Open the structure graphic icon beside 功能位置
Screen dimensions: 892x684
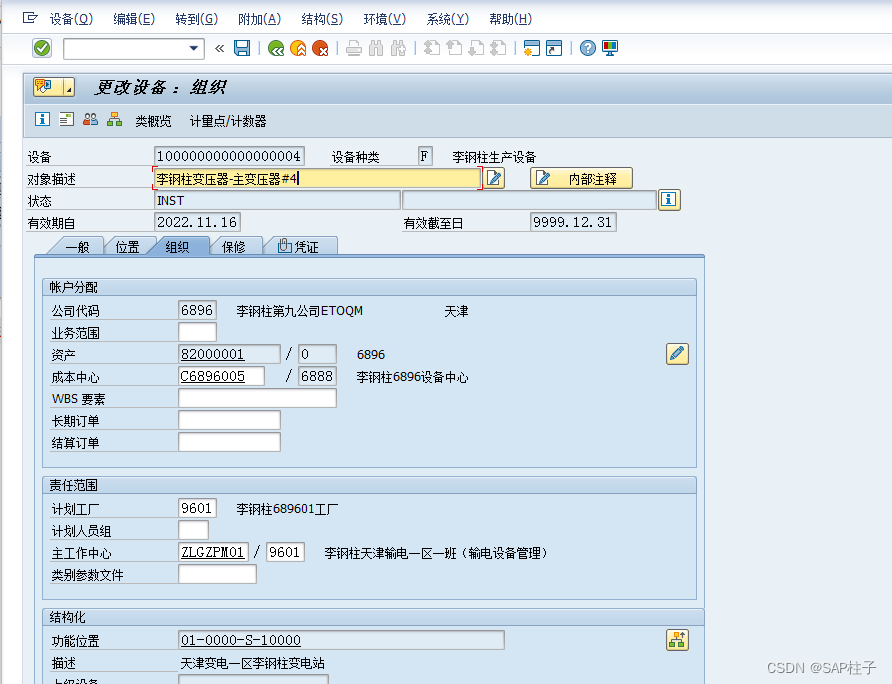coord(677,640)
